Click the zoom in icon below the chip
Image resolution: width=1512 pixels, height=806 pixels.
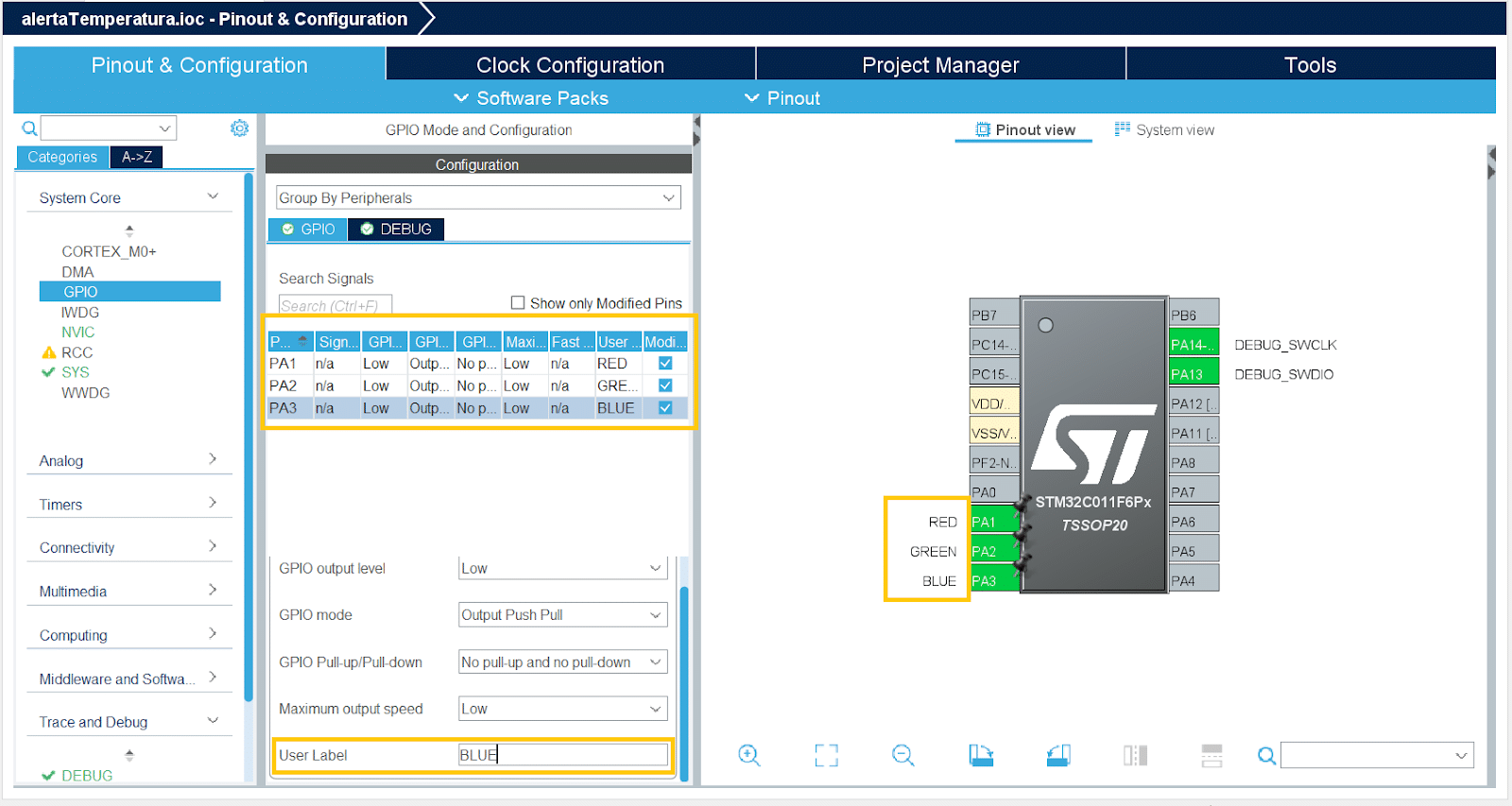tap(749, 755)
